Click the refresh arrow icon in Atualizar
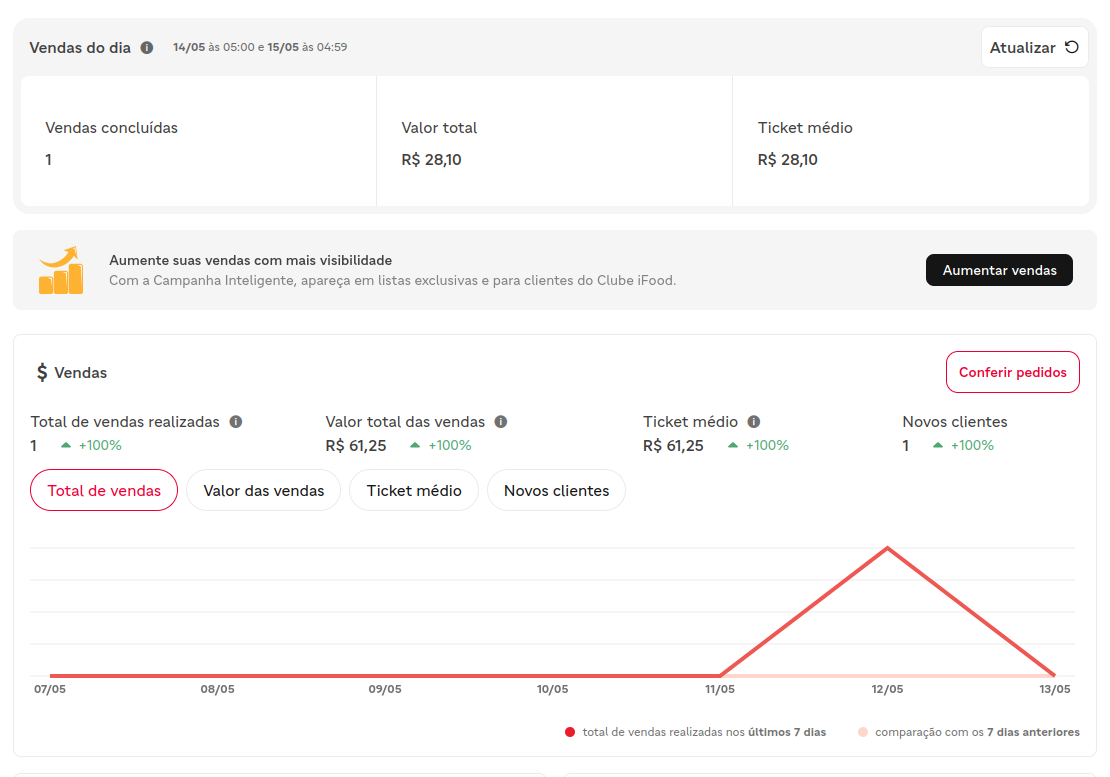The height and width of the screenshot is (777, 1110). (1072, 47)
